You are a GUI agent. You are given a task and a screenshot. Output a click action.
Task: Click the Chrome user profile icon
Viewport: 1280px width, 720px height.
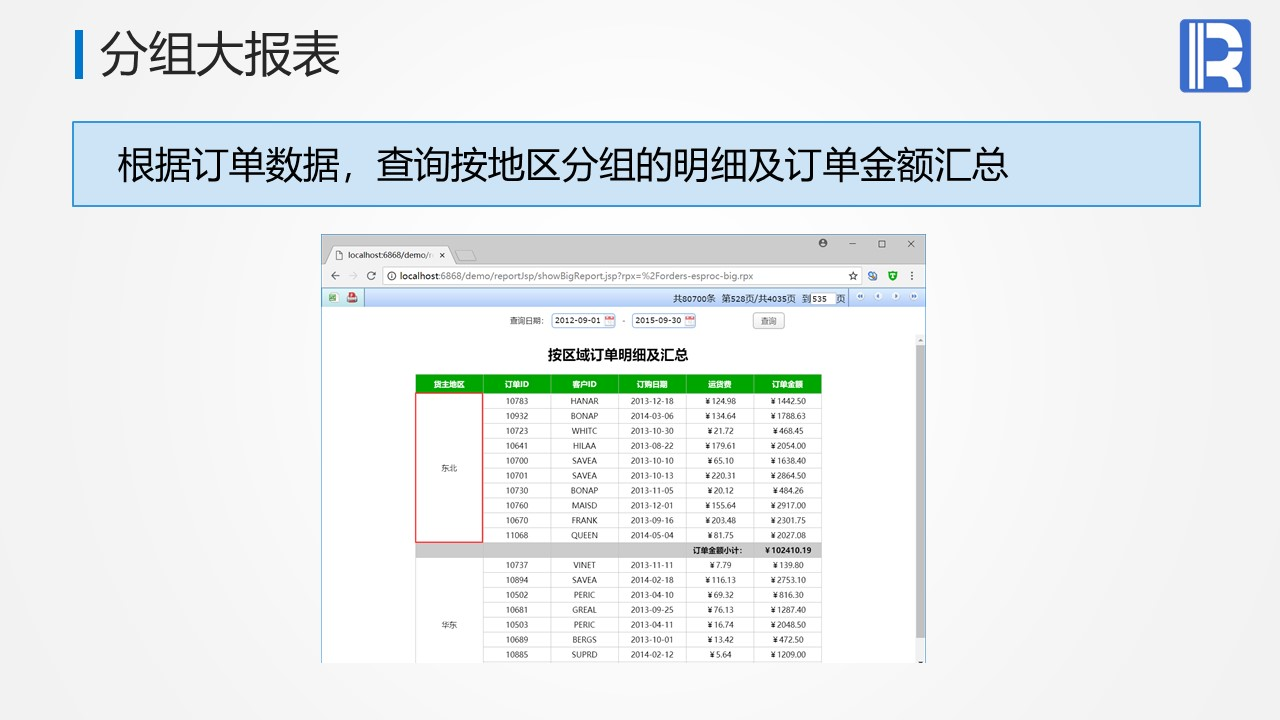click(x=823, y=243)
